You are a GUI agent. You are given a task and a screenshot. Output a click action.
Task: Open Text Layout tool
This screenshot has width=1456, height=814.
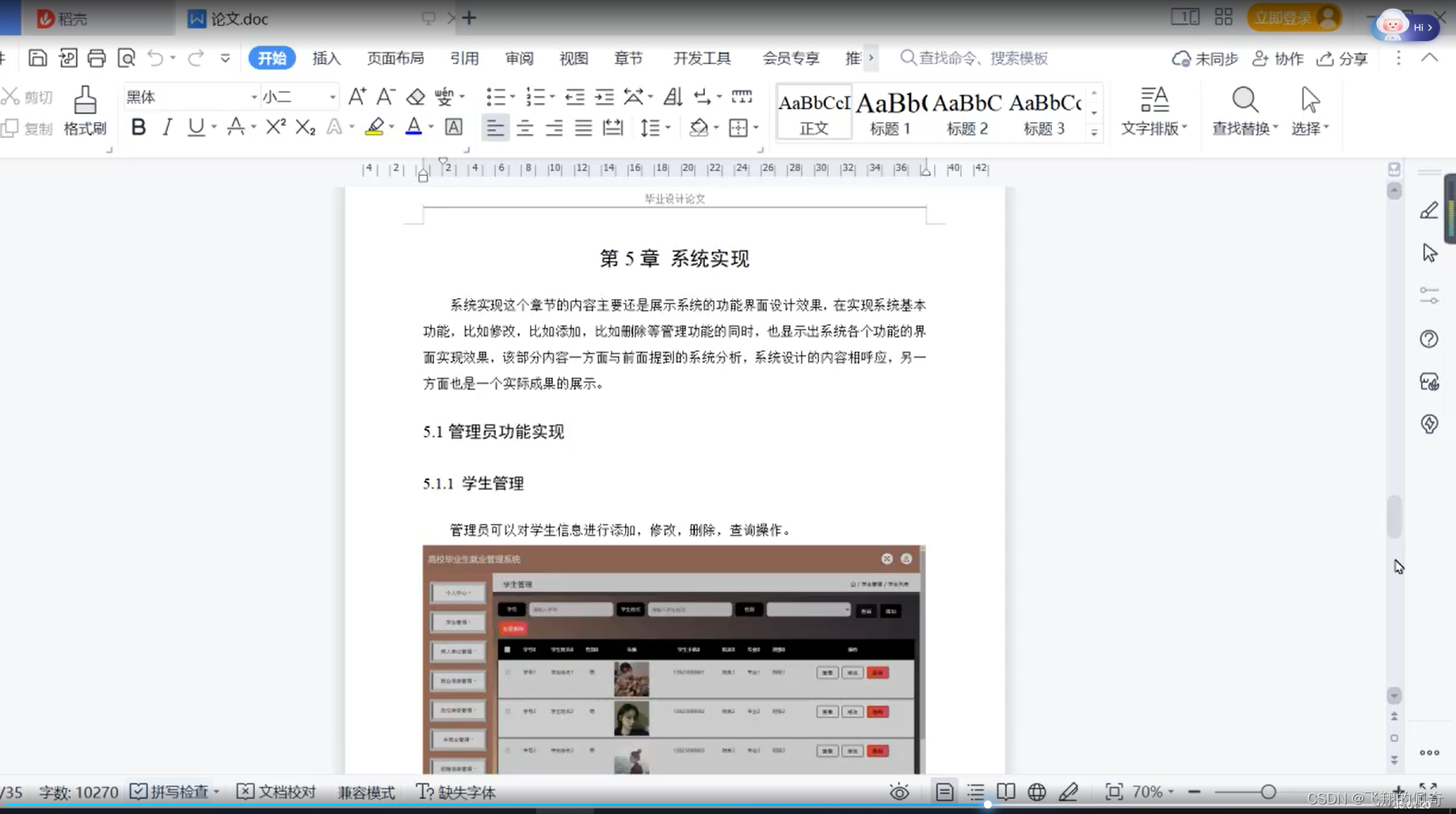click(x=1153, y=112)
